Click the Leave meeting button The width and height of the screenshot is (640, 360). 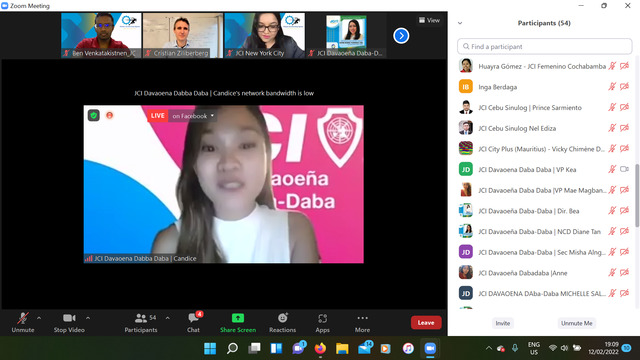pos(426,322)
